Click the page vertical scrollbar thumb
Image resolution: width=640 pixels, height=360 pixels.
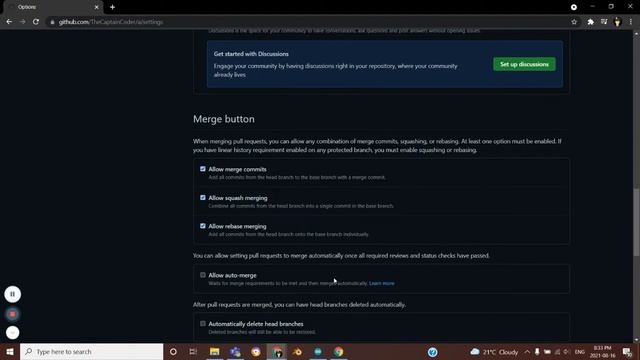pyautogui.click(x=636, y=222)
